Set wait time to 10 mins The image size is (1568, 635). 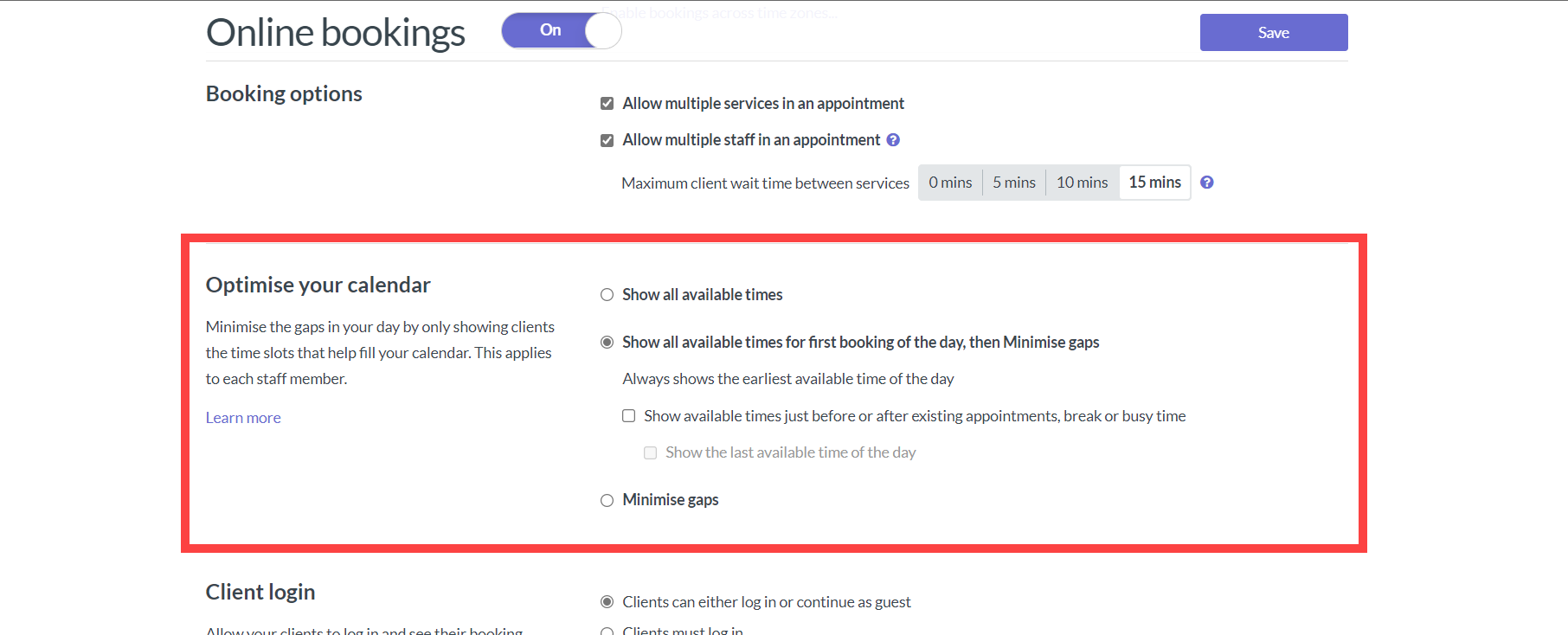pos(1083,183)
